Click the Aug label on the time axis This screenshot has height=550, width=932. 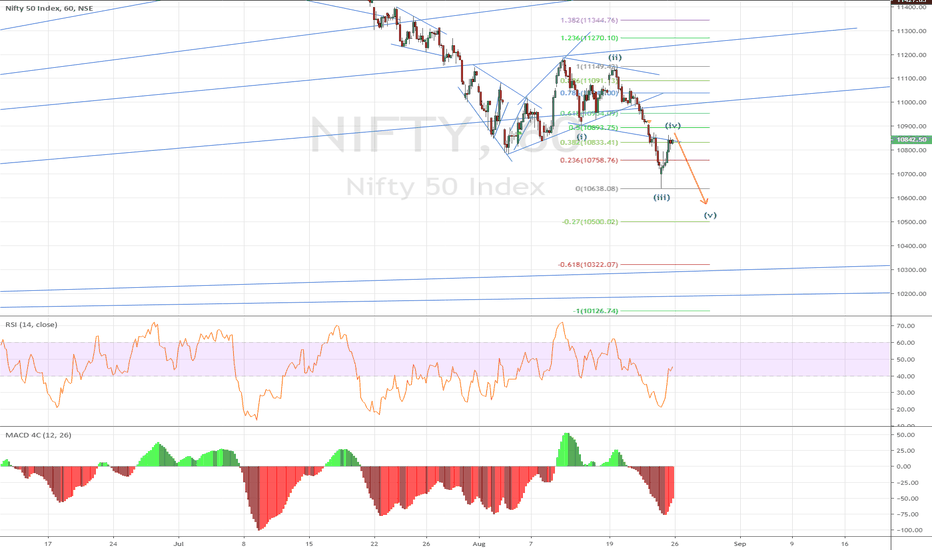(479, 543)
